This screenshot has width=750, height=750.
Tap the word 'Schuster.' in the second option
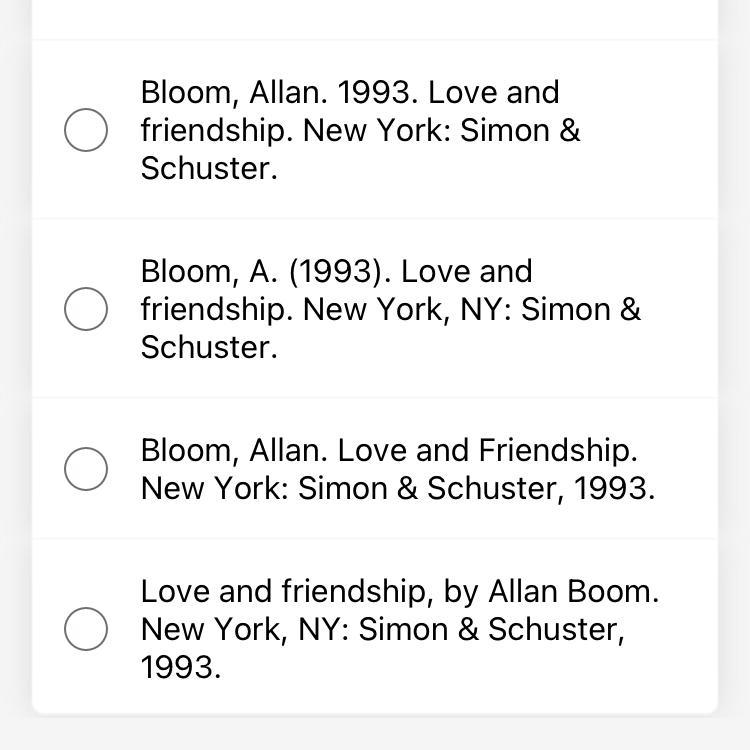click(209, 347)
